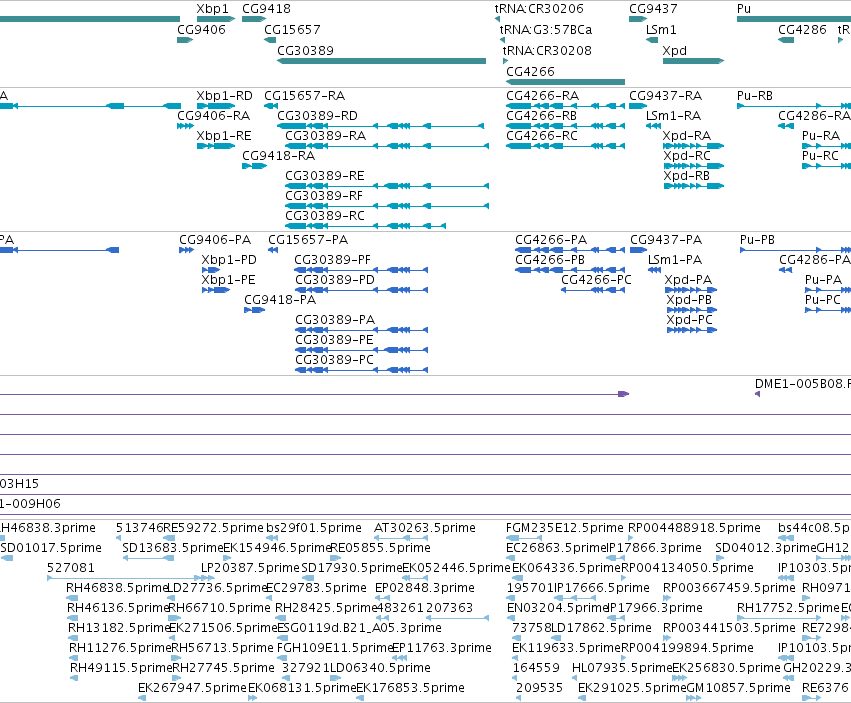Screen dimensions: 851x703
Task: Select protein CG4266-PC
Action: point(596,280)
